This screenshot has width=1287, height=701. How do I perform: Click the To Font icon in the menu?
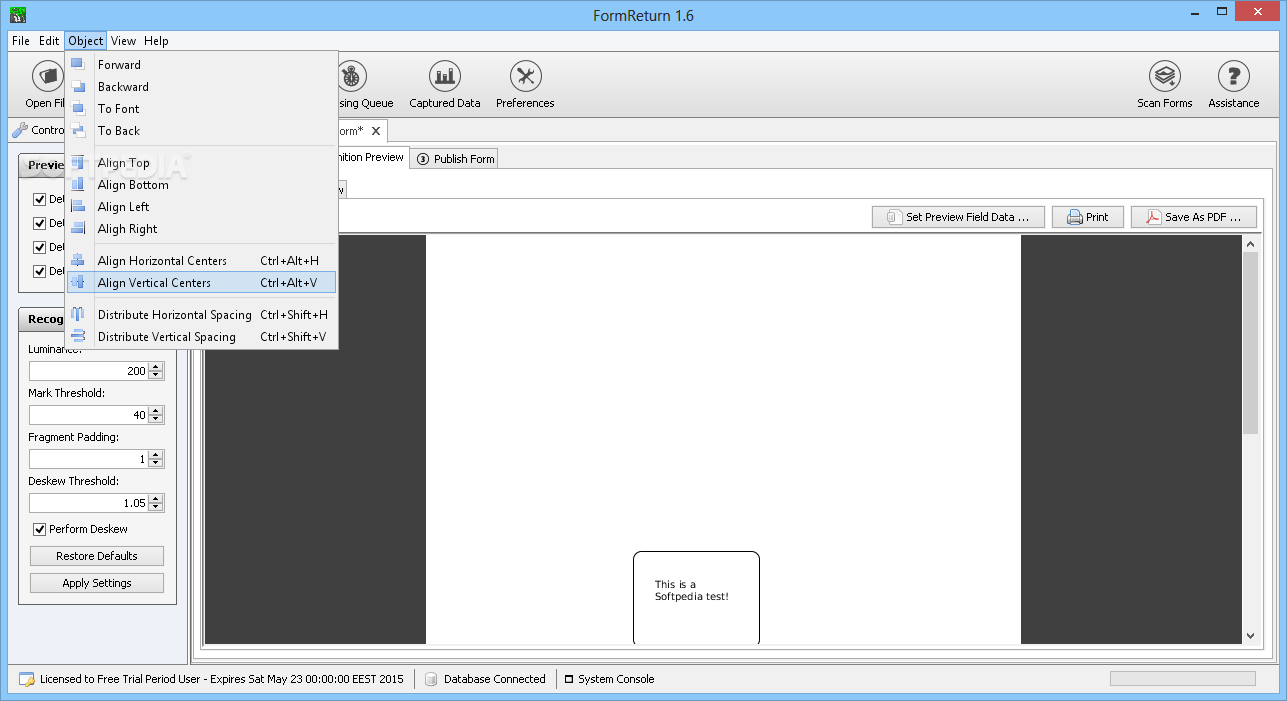tap(78, 109)
